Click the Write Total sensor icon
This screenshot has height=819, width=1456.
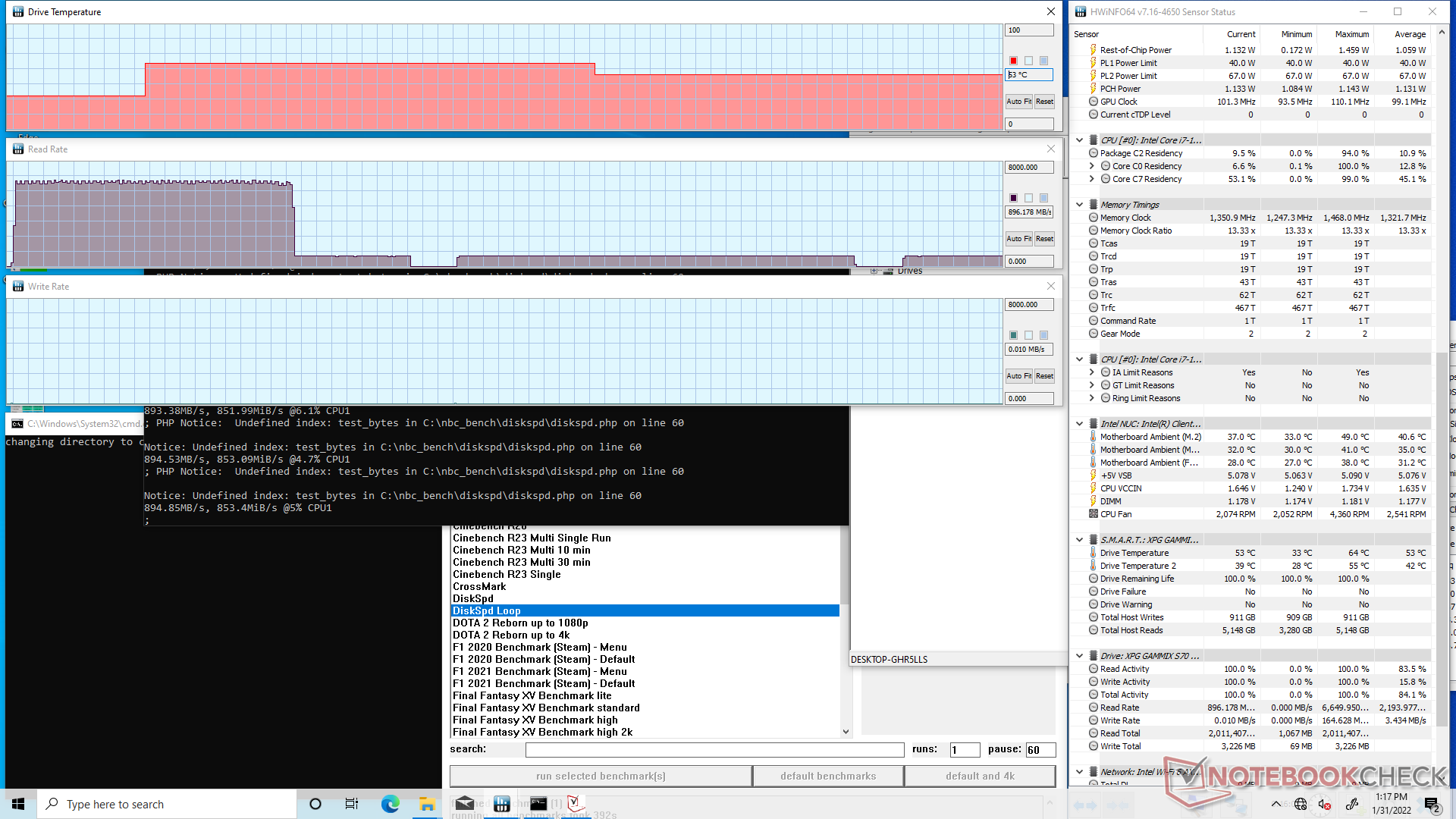click(1093, 746)
